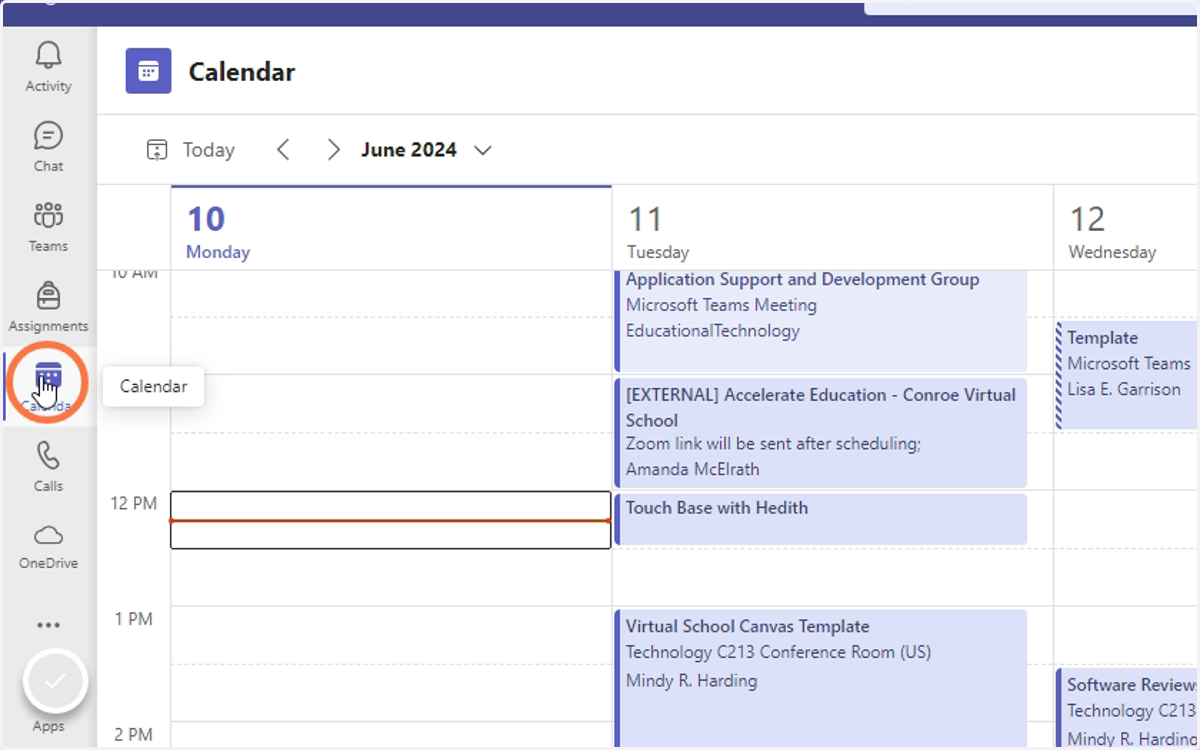Click the 1 PM time label
Image resolution: width=1200 pixels, height=750 pixels.
[x=134, y=619]
